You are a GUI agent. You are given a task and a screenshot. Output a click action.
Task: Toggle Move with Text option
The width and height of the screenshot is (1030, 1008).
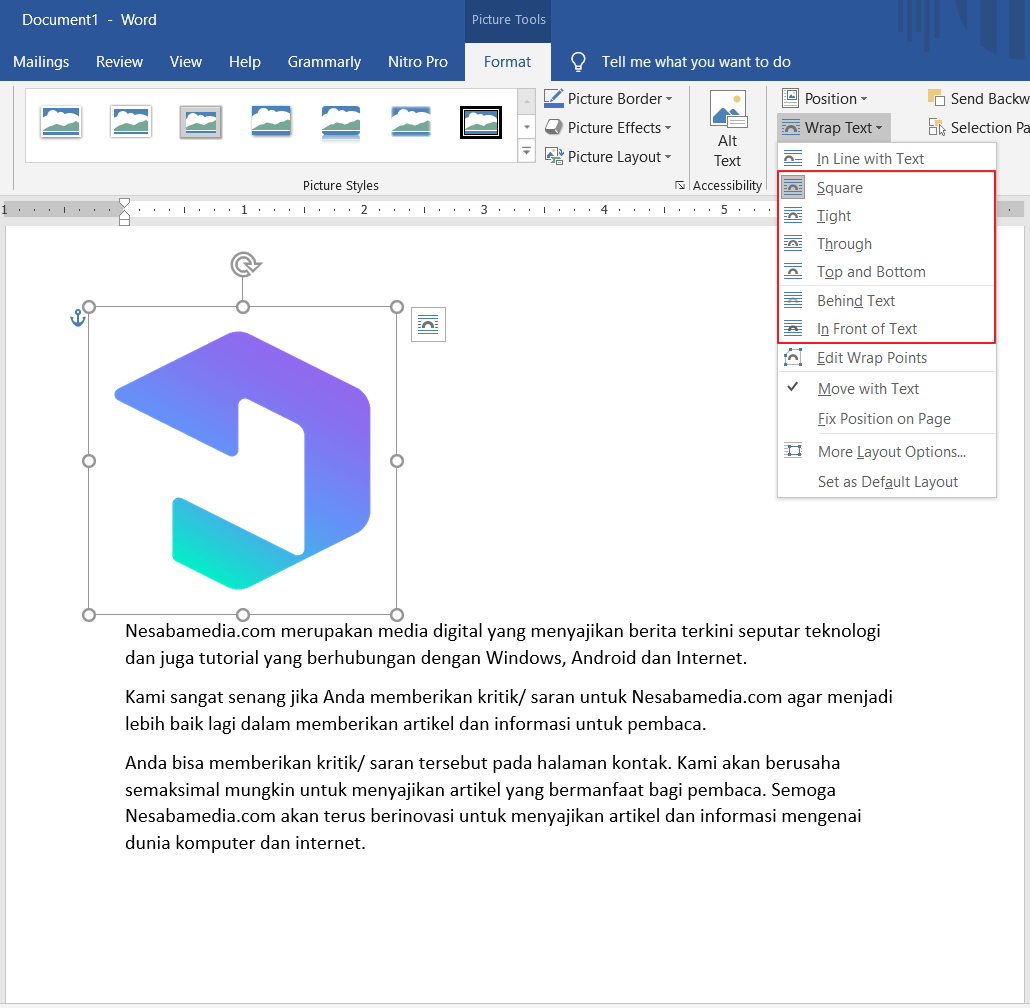tap(887, 389)
